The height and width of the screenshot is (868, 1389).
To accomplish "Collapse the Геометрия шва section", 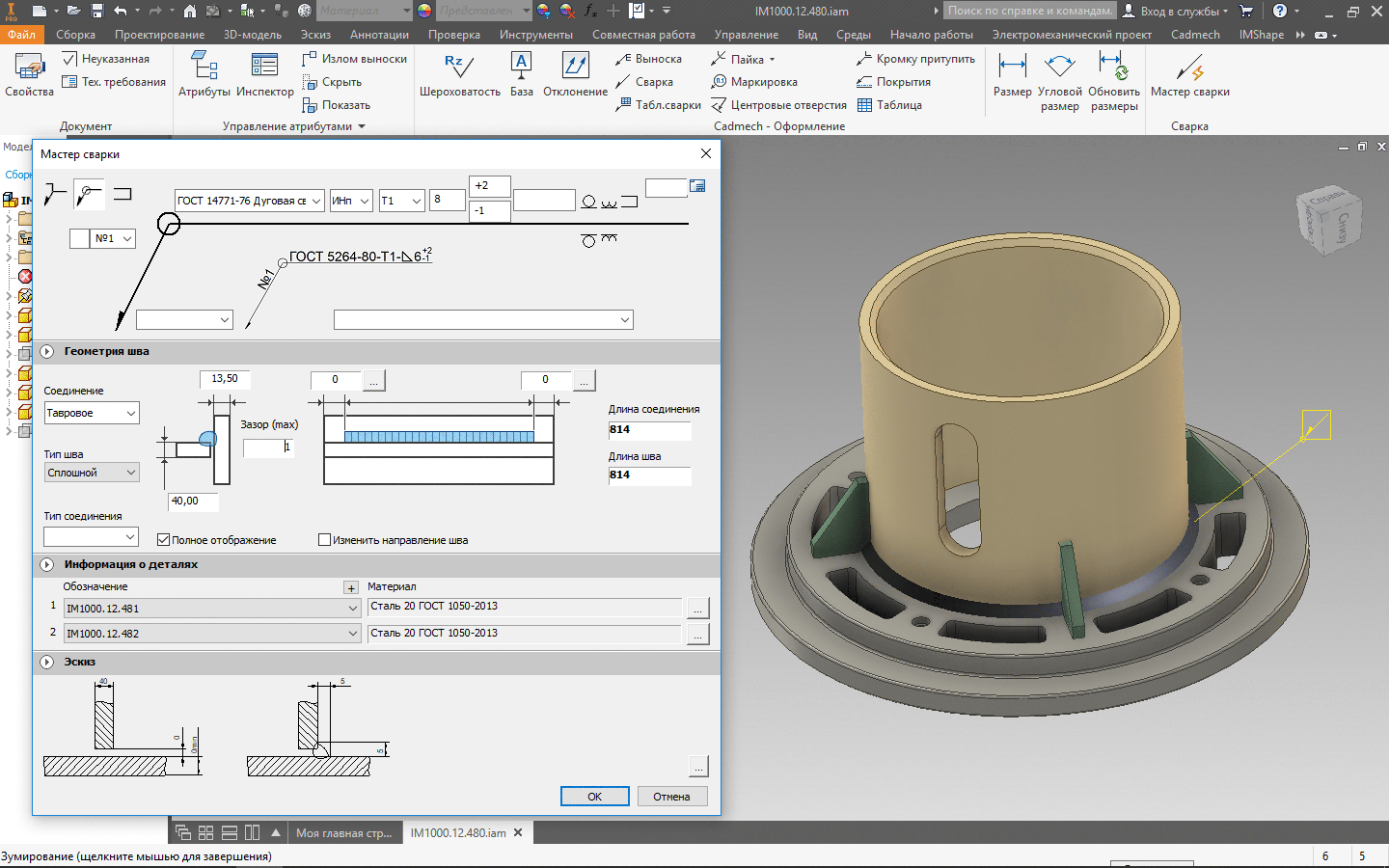I will tap(47, 352).
